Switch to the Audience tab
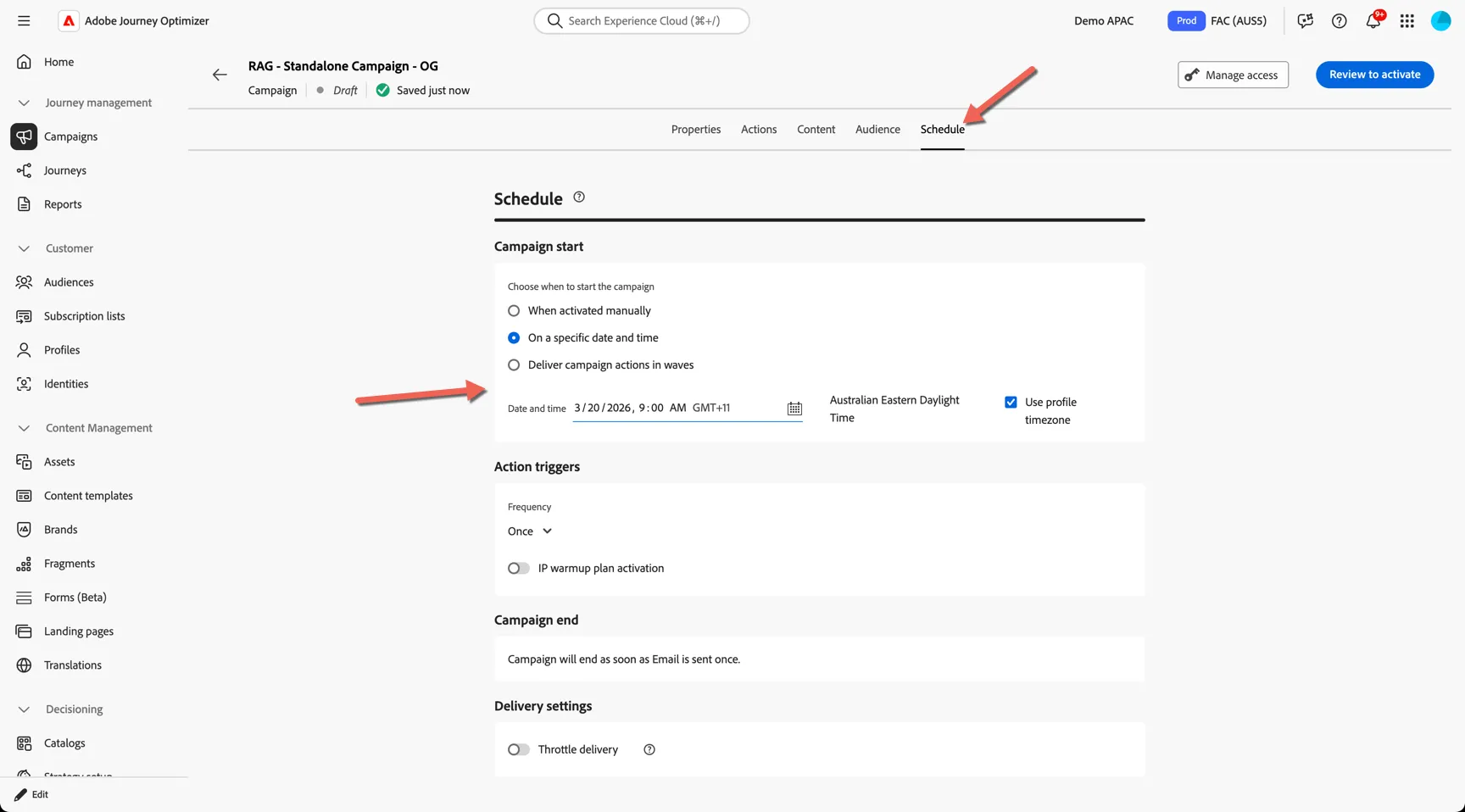 [x=877, y=130]
